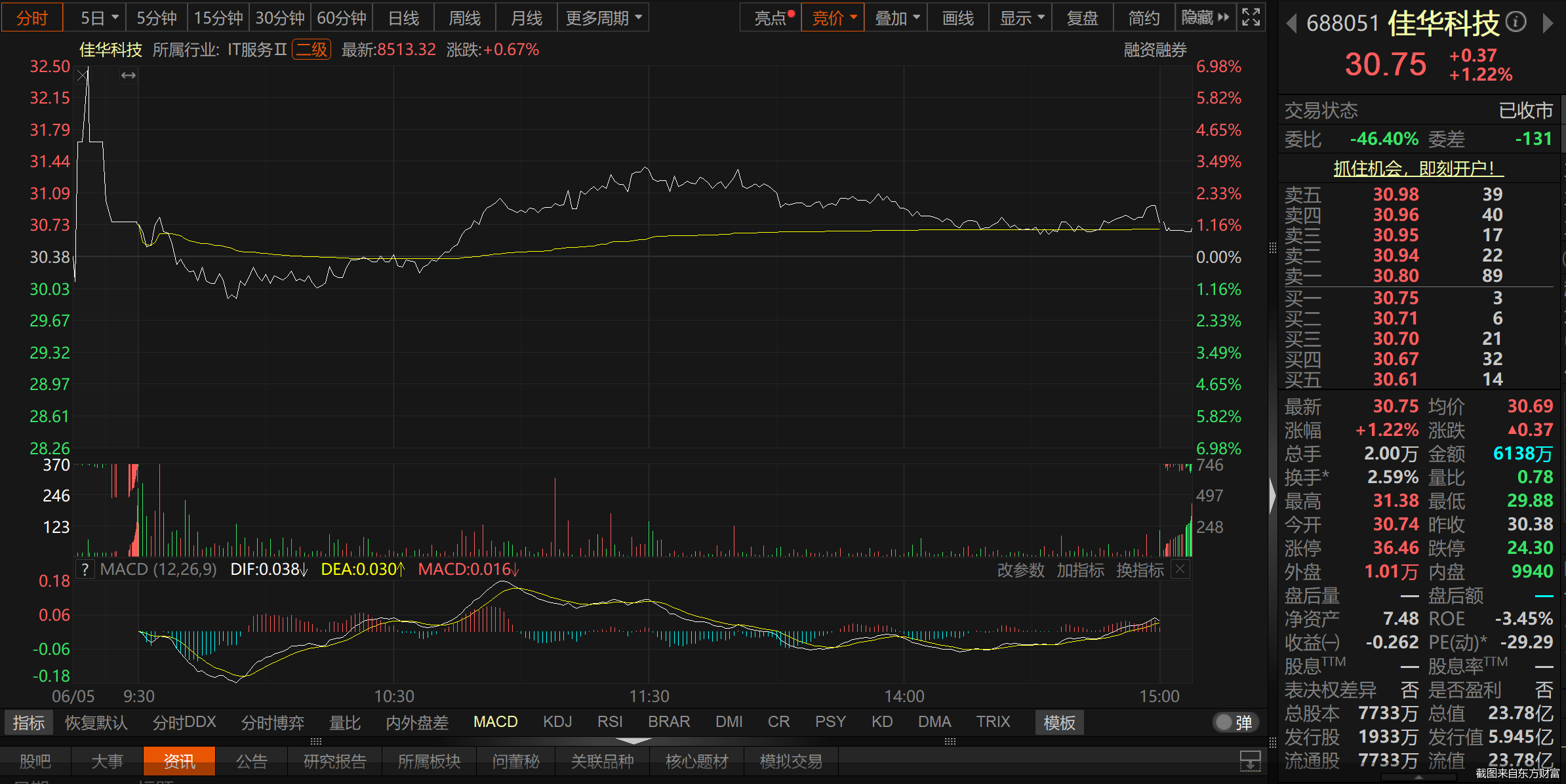This screenshot has height=784, width=1566.
Task: Open the 竞价 dropdown
Action: pyautogui.click(x=833, y=18)
